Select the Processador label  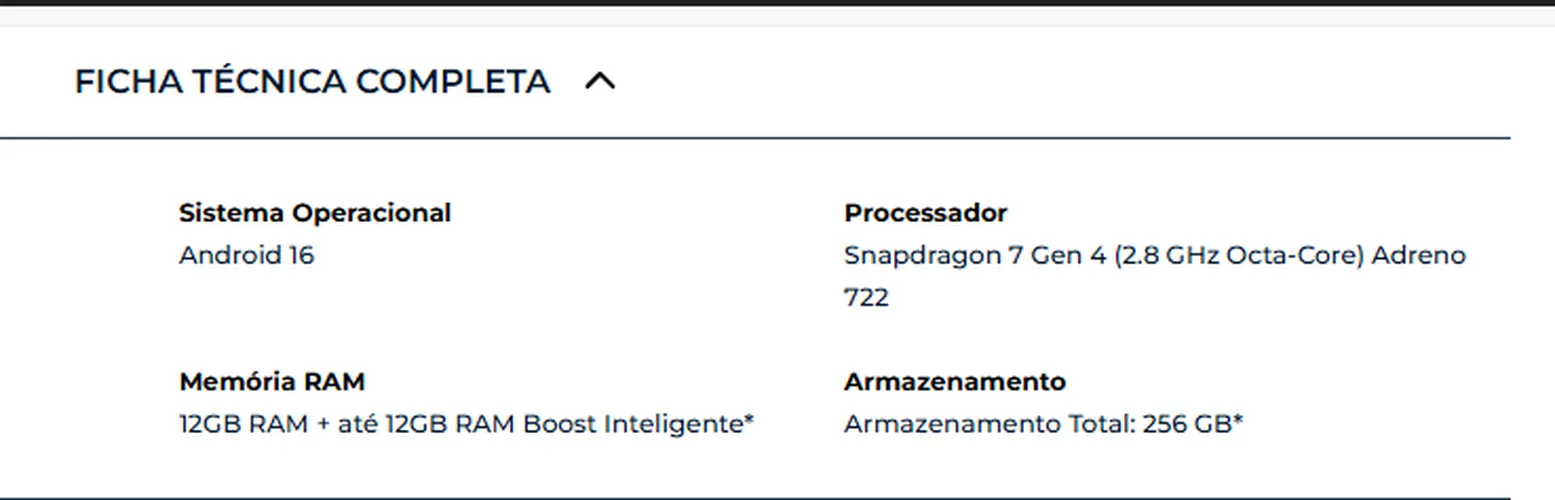(925, 213)
